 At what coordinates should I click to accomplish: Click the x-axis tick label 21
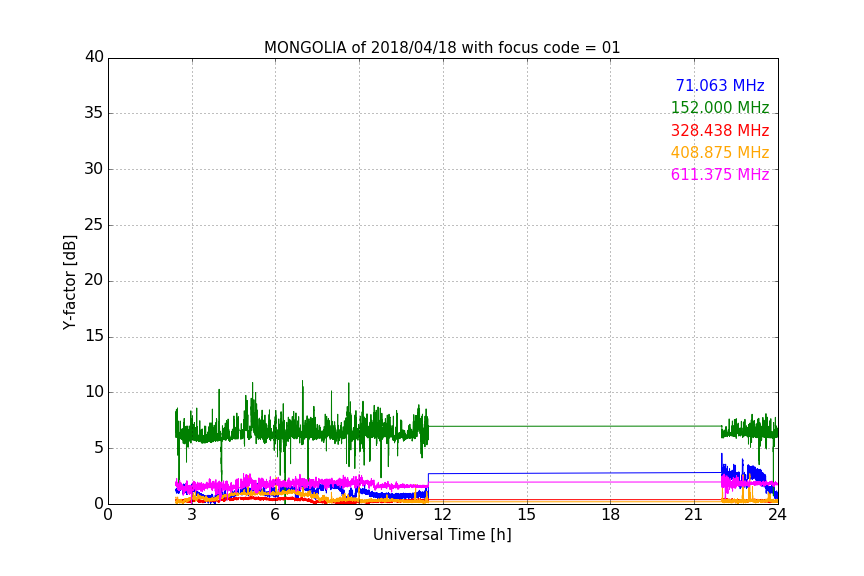pos(694,515)
